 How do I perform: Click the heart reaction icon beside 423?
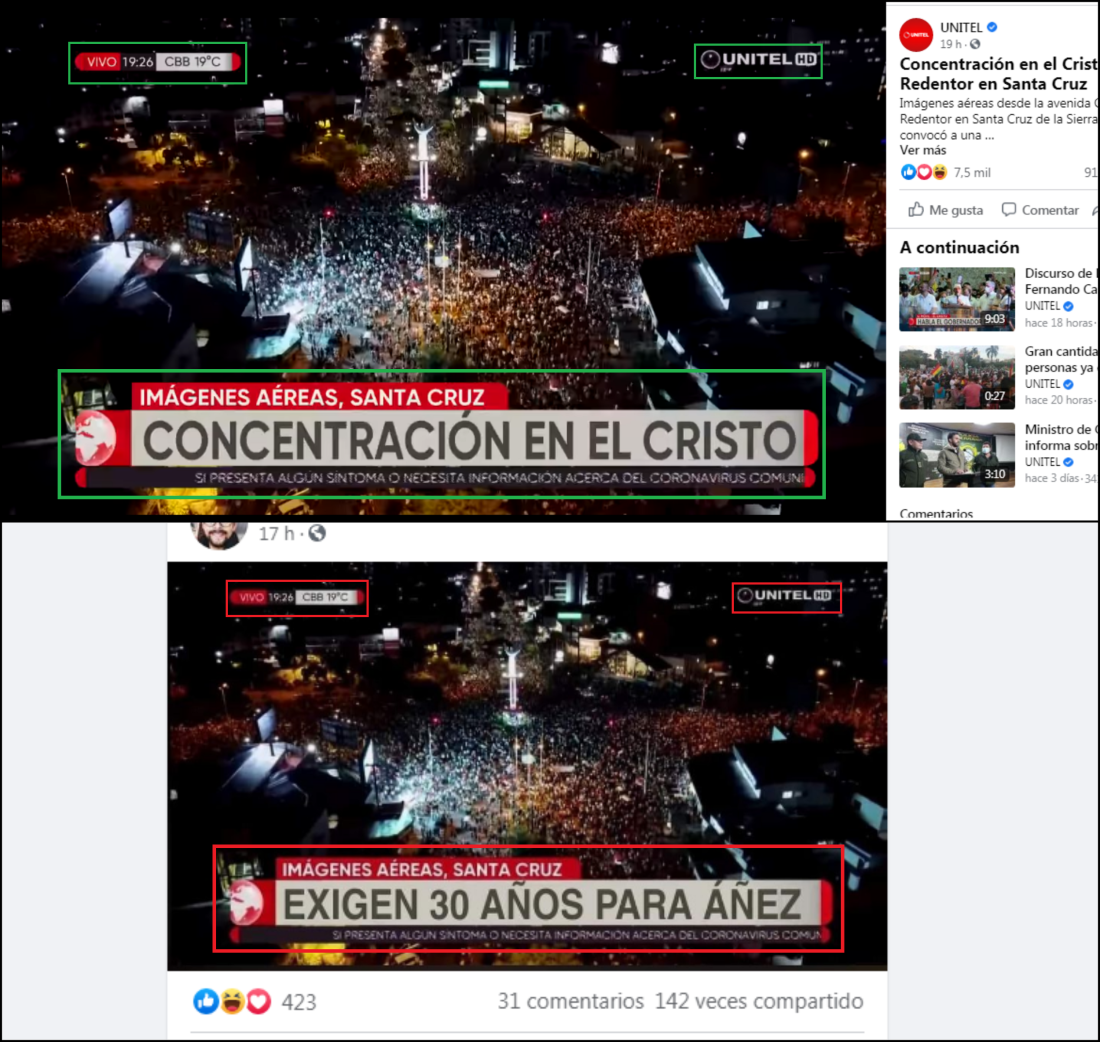click(258, 1001)
